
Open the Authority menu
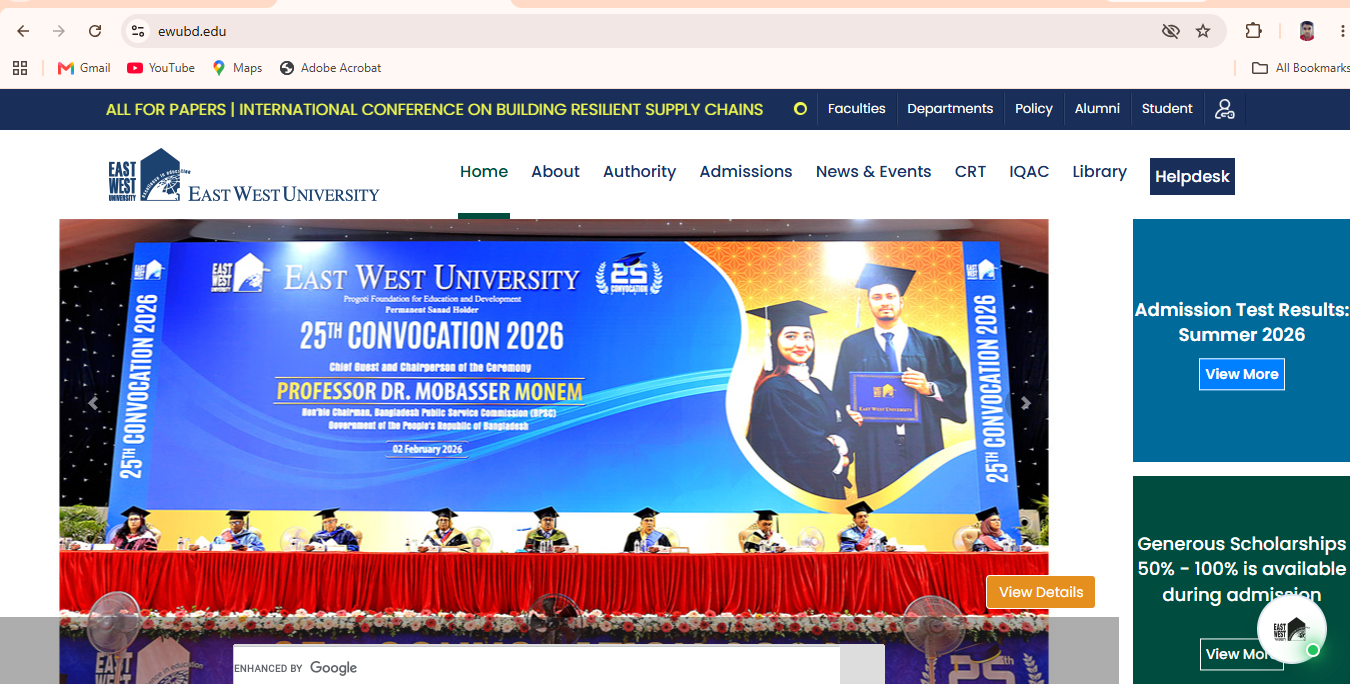coord(639,172)
